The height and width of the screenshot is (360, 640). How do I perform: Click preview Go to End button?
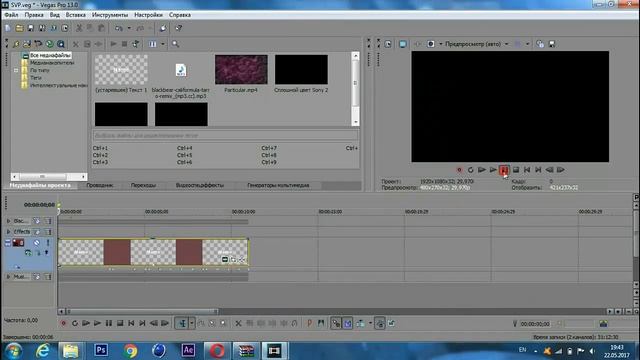[538, 170]
